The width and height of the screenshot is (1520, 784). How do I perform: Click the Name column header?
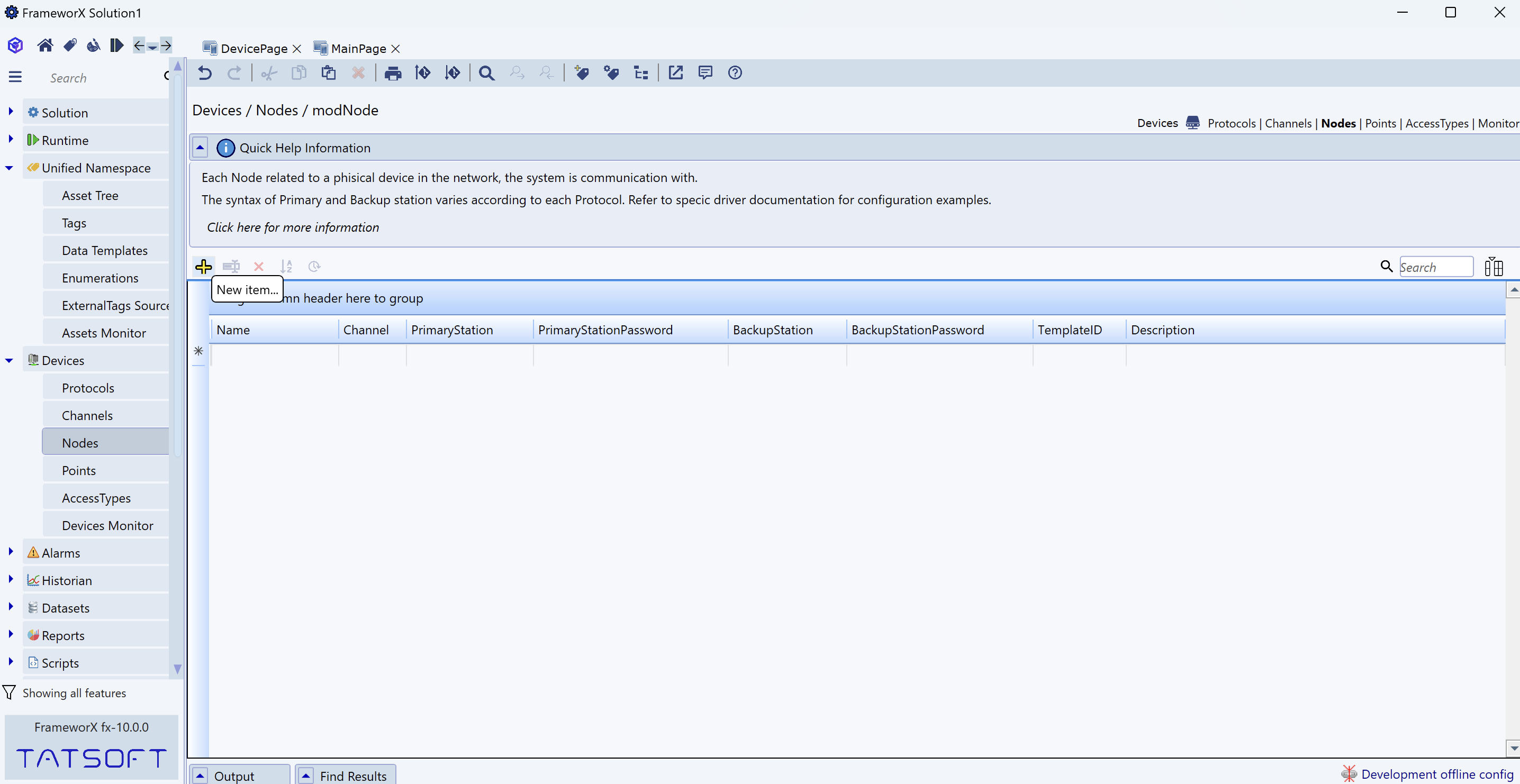[274, 330]
